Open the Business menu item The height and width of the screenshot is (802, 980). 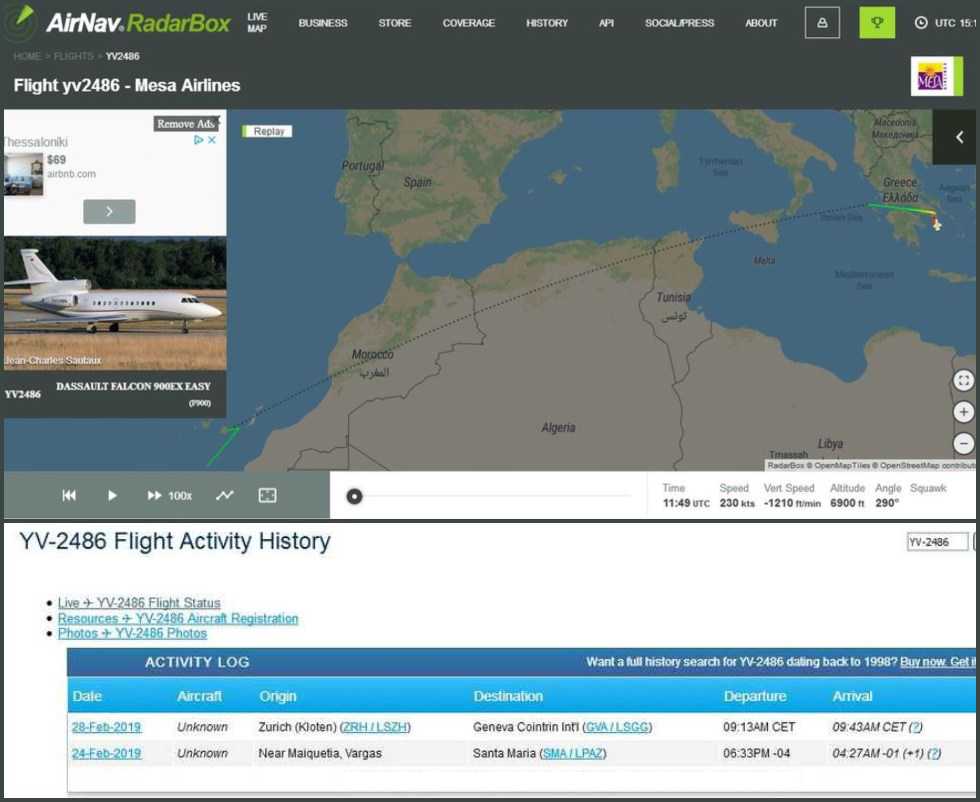click(322, 23)
